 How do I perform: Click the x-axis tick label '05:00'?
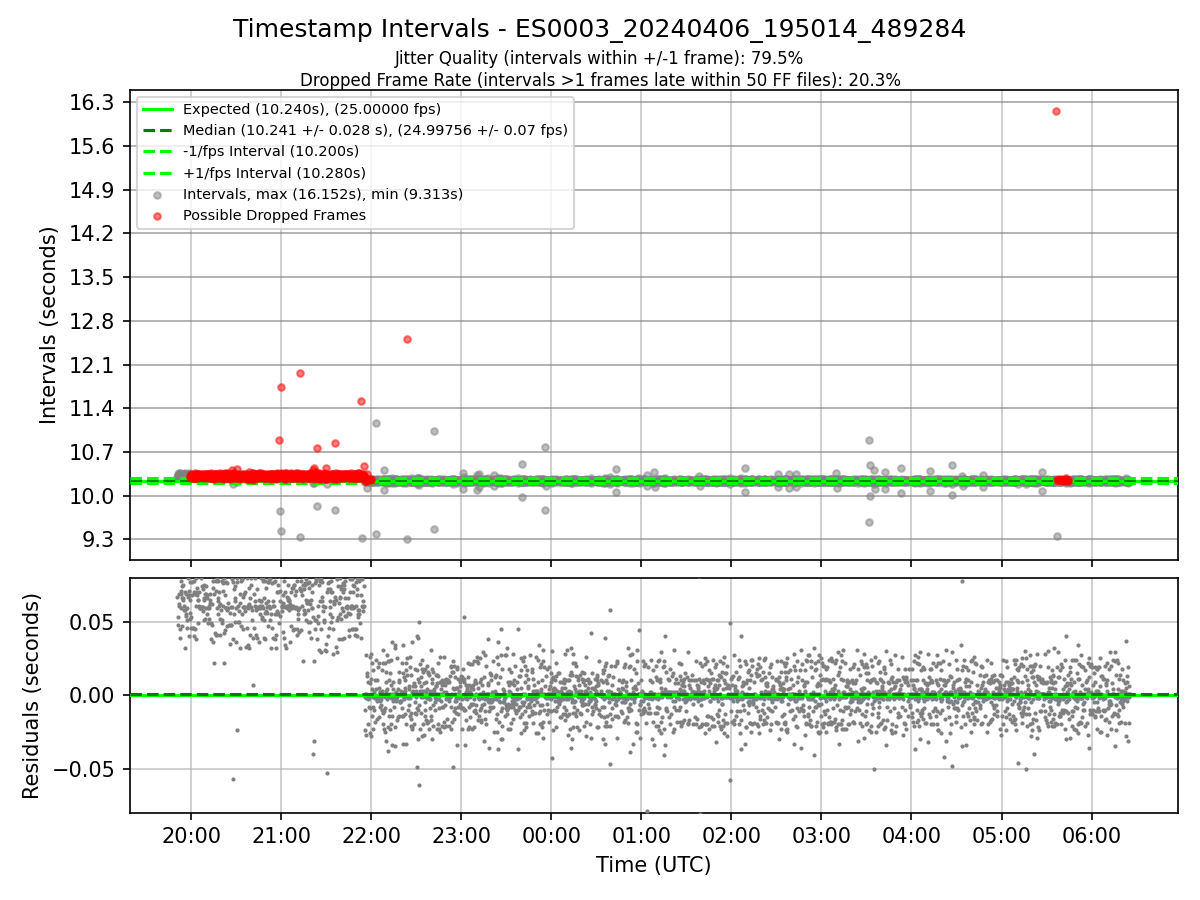click(x=1000, y=834)
